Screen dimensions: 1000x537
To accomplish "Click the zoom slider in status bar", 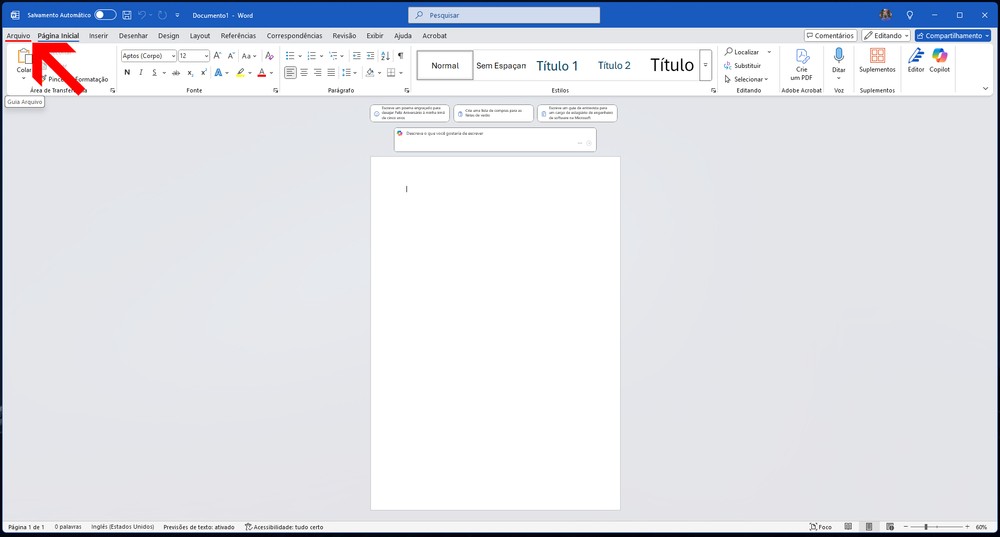I will [925, 527].
